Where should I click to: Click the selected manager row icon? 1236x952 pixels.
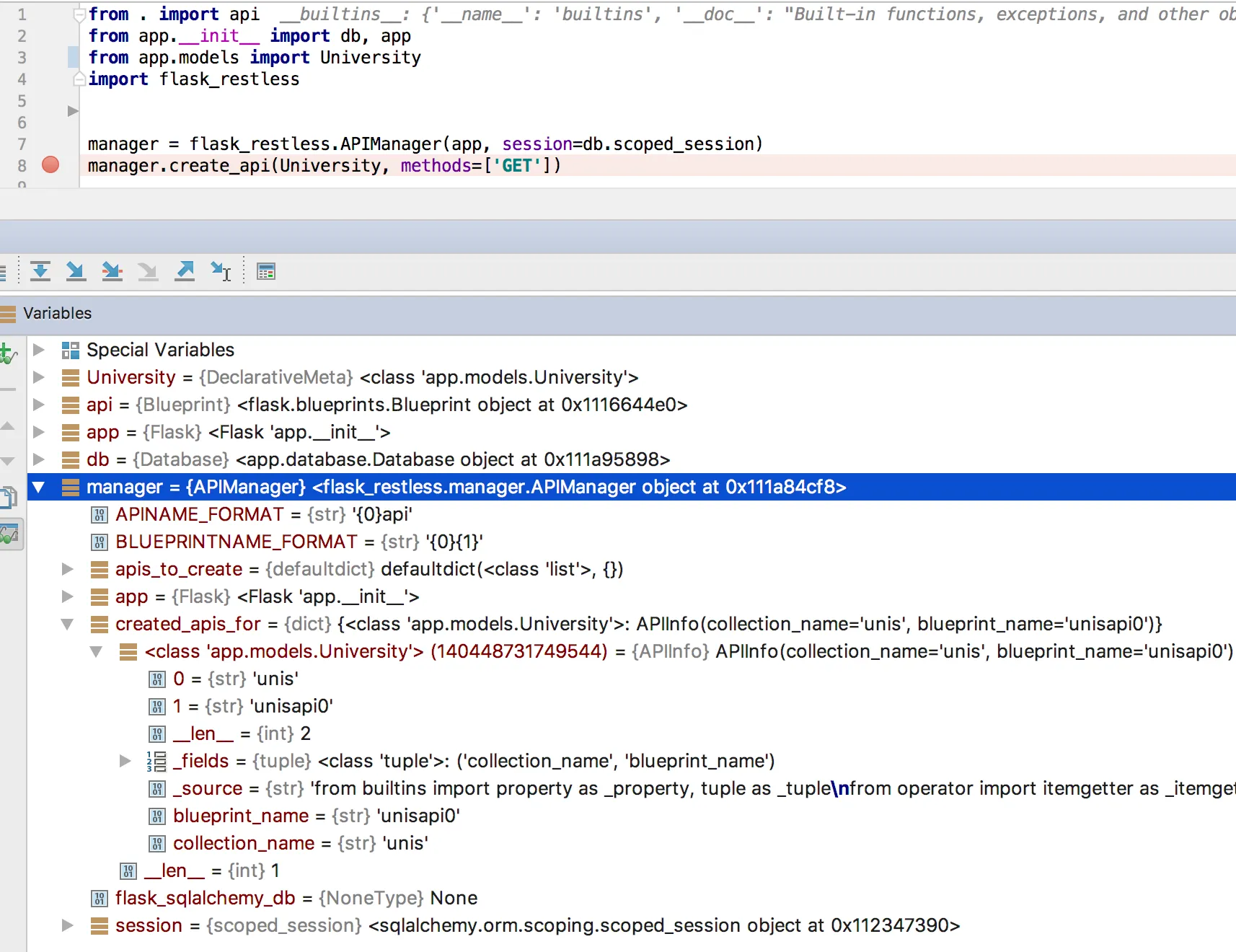[71, 488]
